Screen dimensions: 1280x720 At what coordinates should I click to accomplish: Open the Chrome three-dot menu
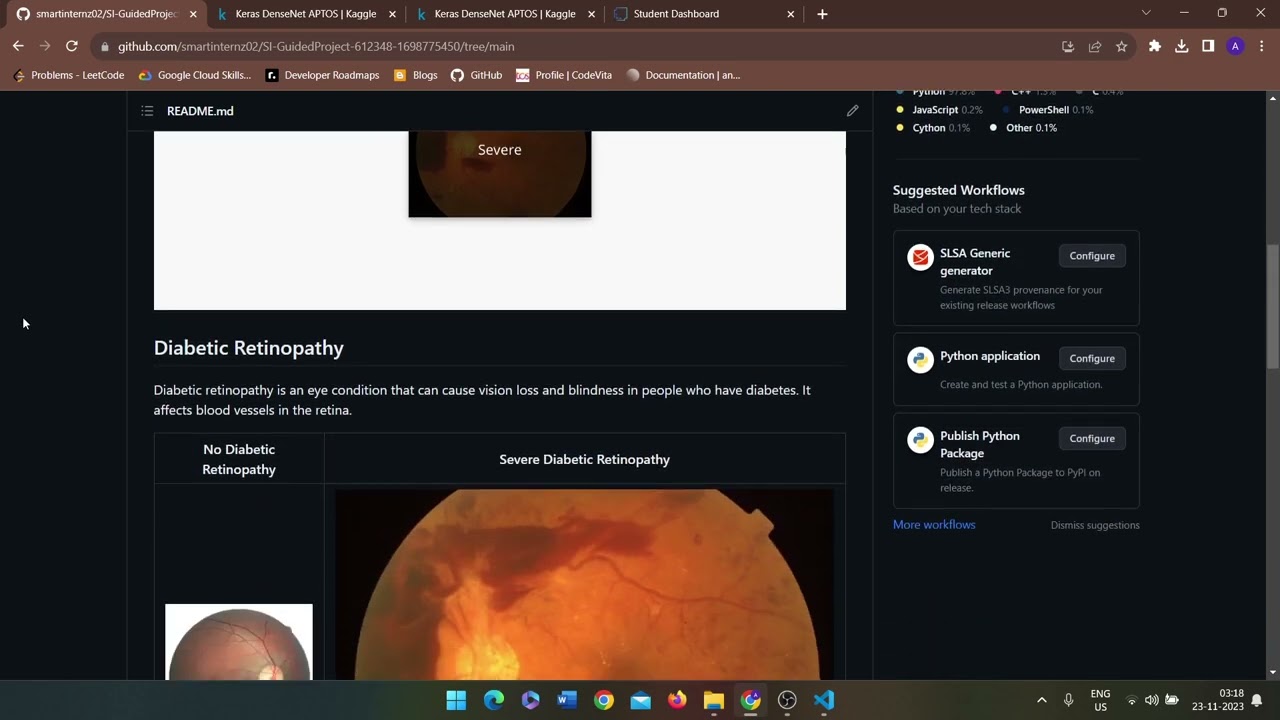coord(1261,46)
